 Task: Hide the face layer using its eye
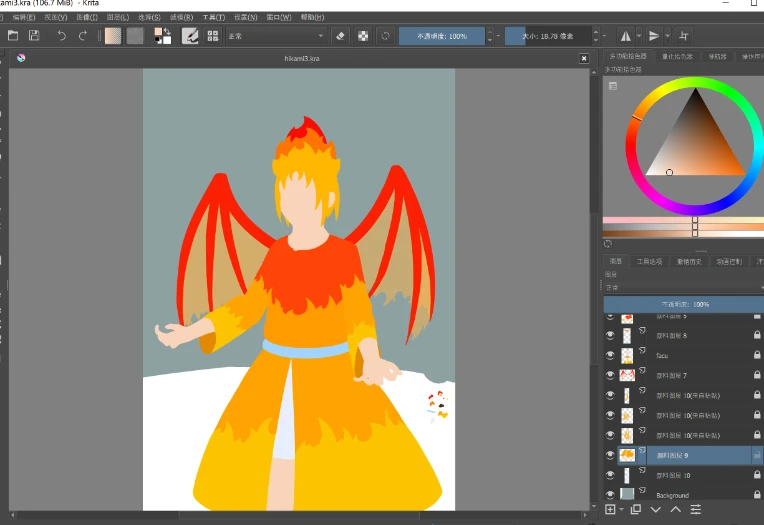point(610,355)
